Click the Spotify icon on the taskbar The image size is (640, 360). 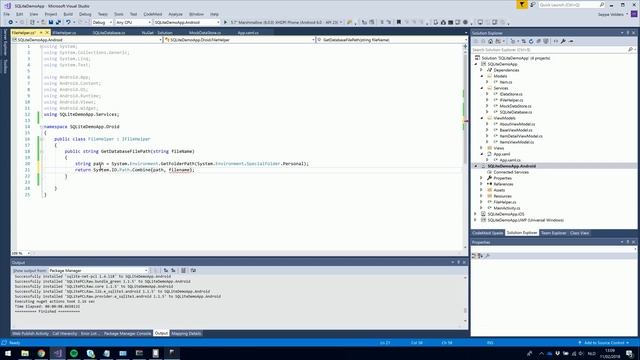(x=74, y=353)
